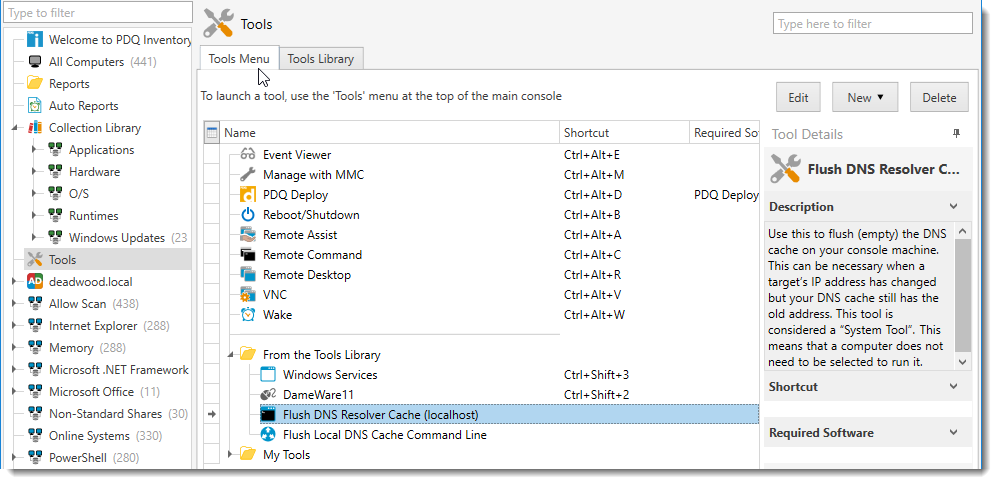
Task: Collapse the Description section chevron
Action: pos(954,206)
